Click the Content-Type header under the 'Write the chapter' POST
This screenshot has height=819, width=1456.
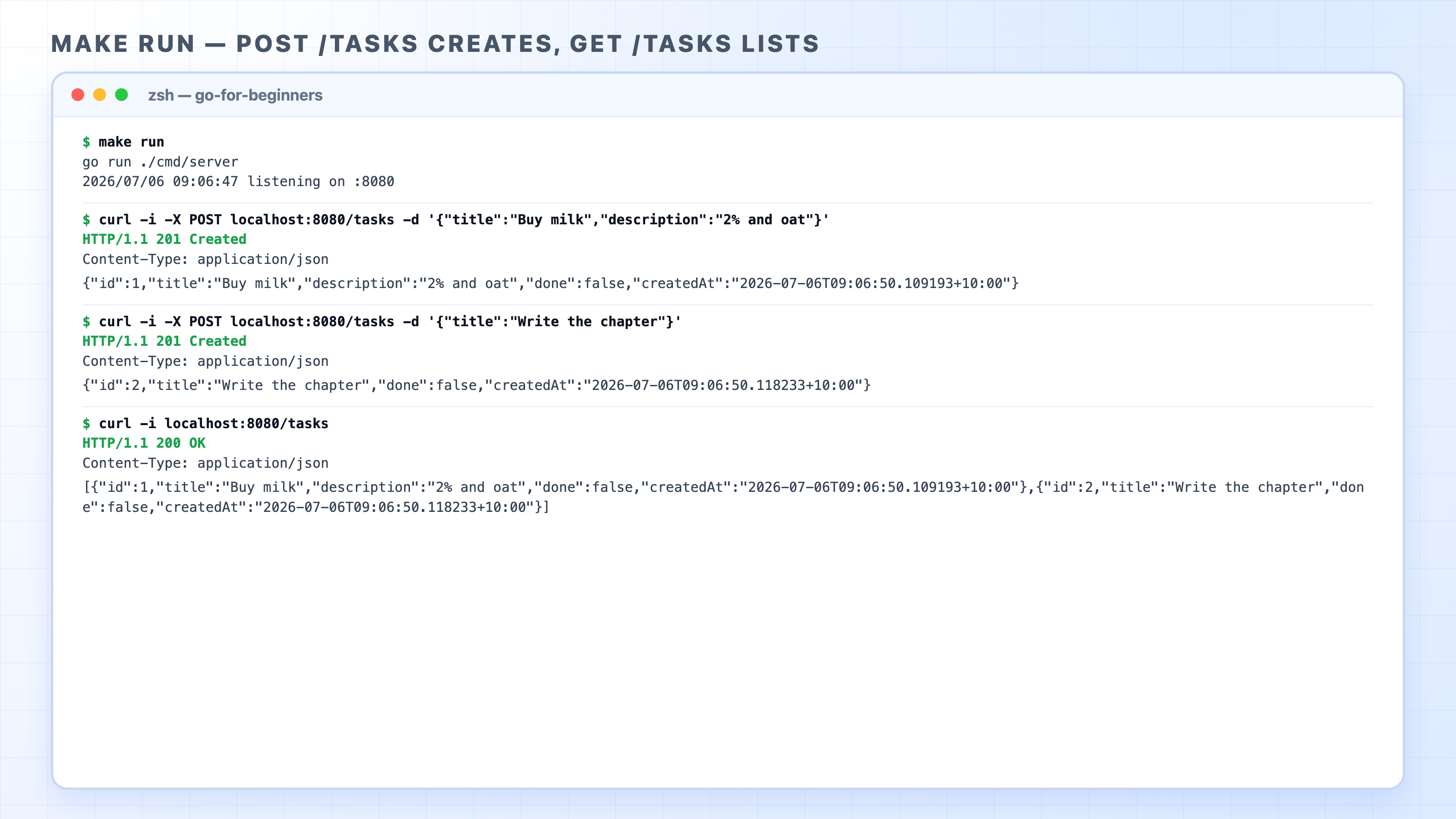pyautogui.click(x=206, y=361)
